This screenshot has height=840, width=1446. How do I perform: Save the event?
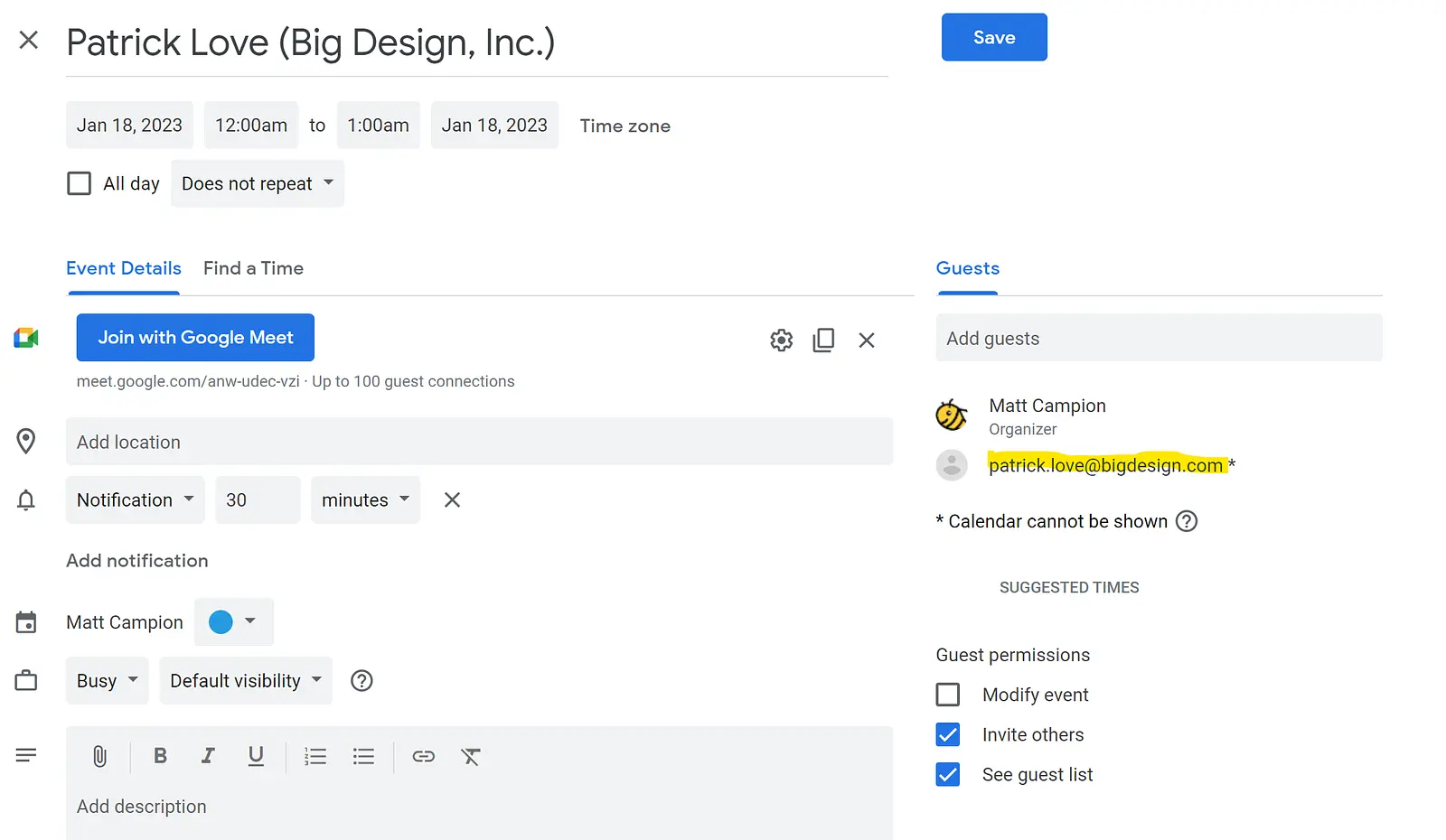point(994,37)
